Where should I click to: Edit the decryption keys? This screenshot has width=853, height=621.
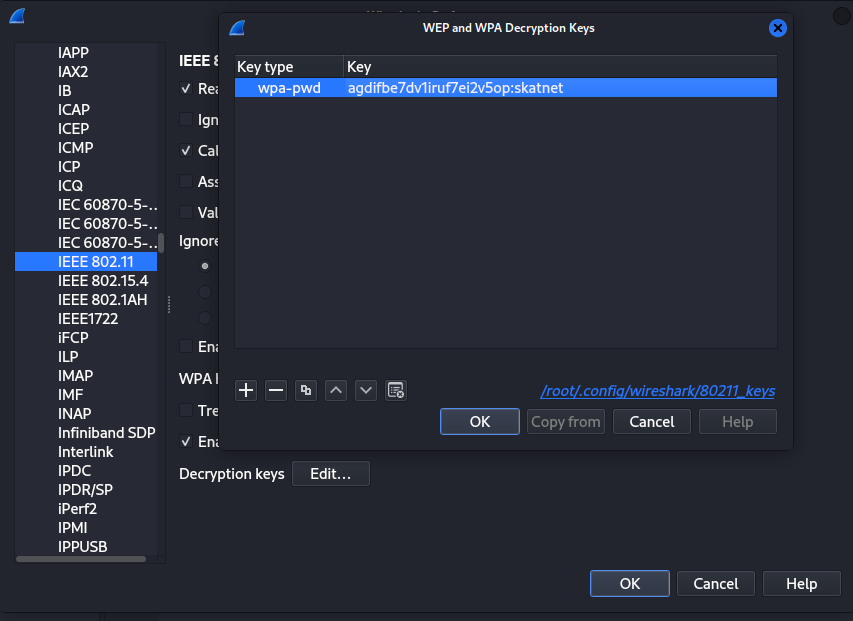[331, 474]
